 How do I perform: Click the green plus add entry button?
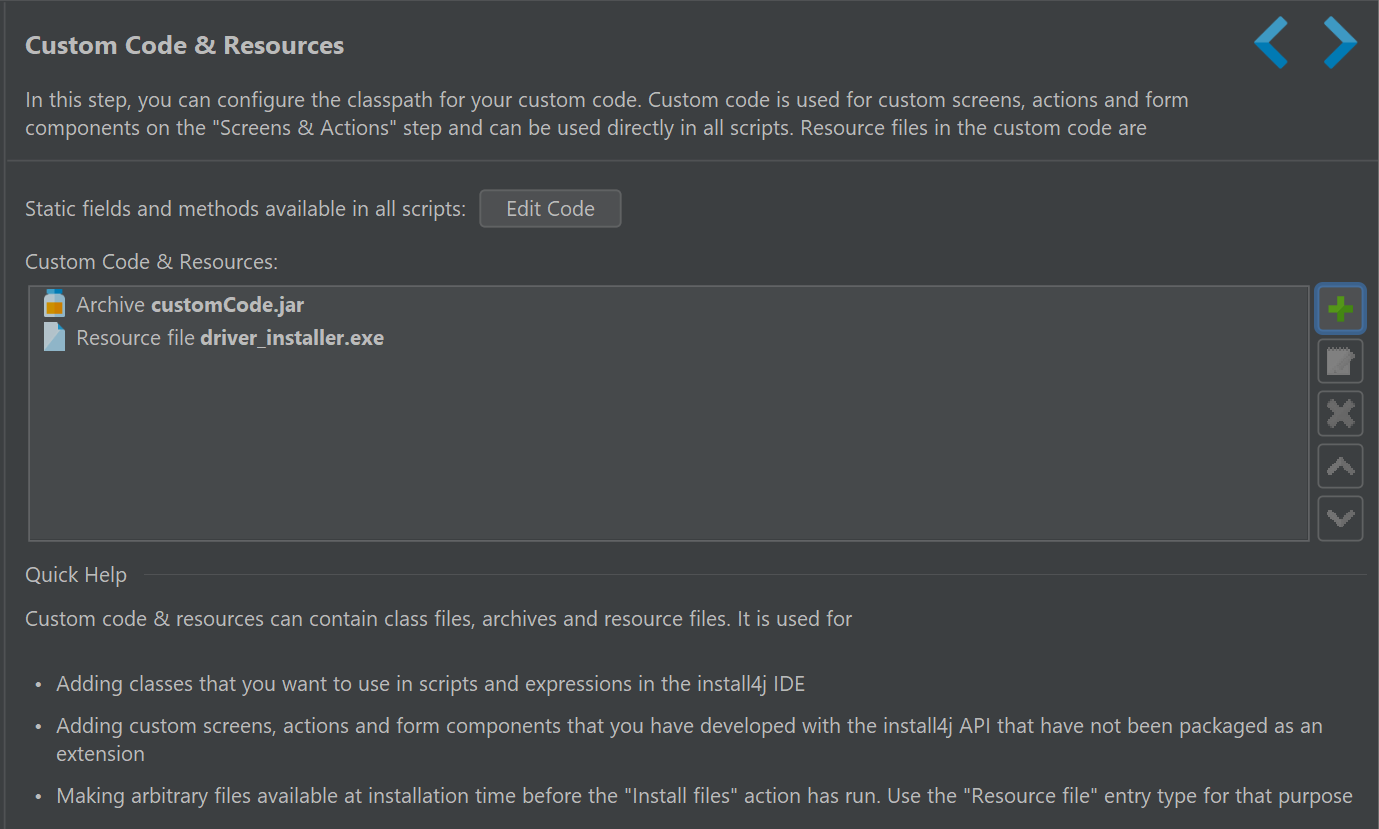[x=1340, y=309]
